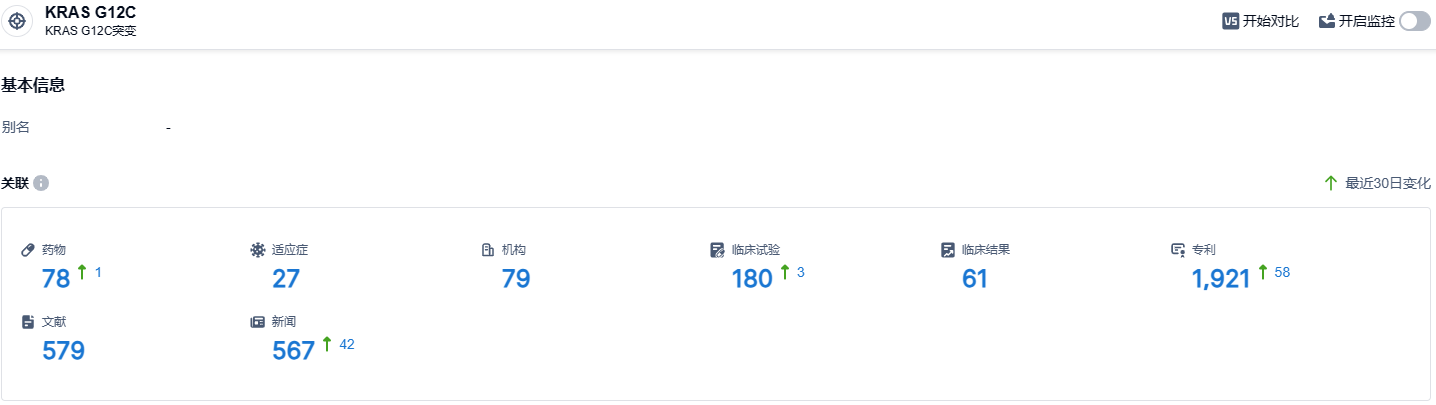Click the VS compare icon

point(1231,21)
